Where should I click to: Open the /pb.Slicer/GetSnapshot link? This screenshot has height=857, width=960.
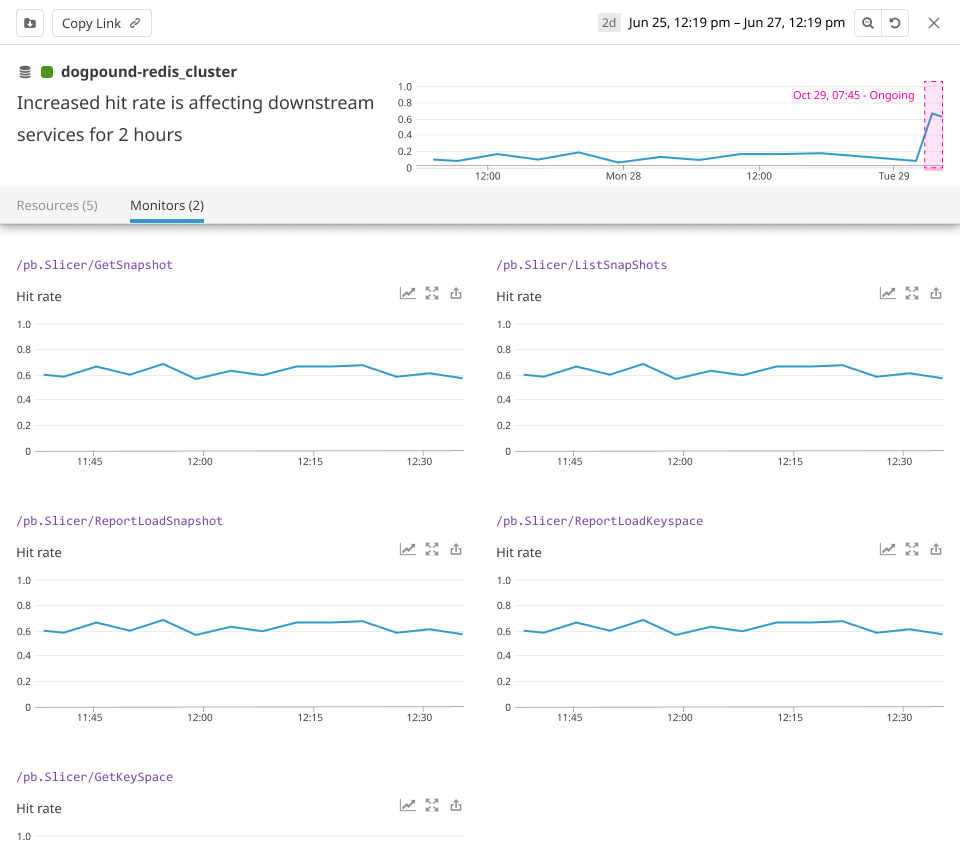point(94,265)
